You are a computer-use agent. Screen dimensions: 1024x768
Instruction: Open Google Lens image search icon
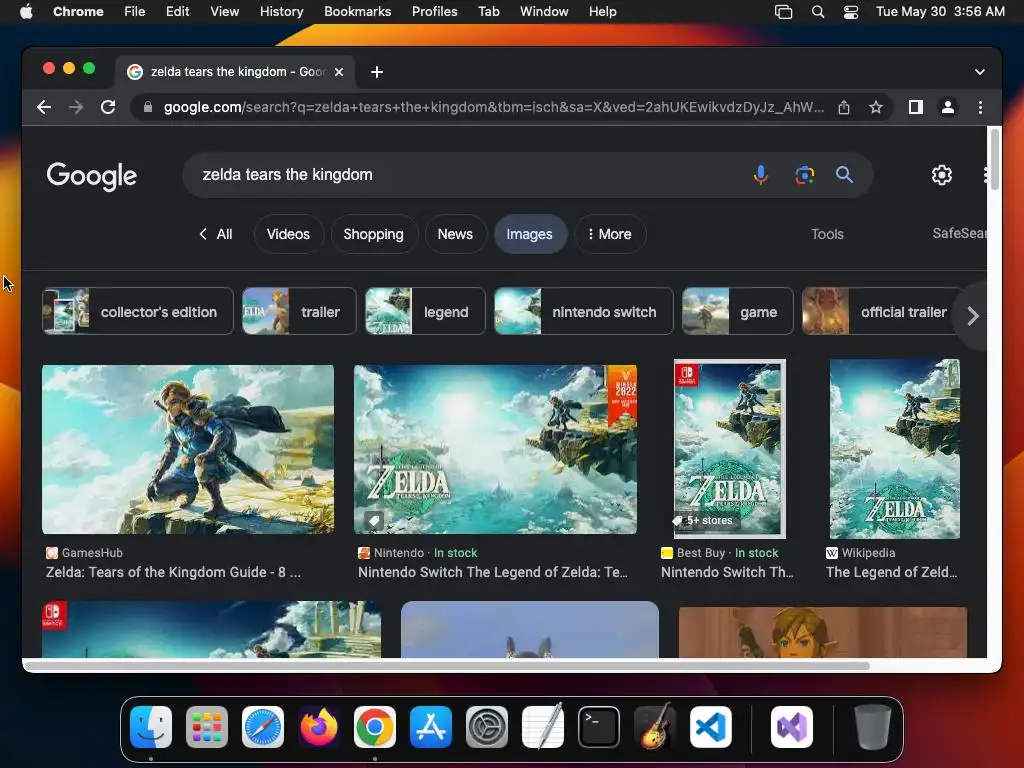pos(805,174)
